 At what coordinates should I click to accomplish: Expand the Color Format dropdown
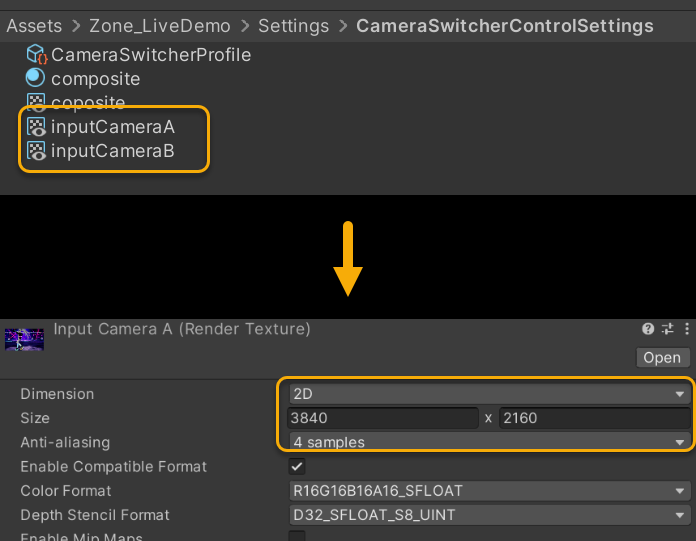pos(488,491)
